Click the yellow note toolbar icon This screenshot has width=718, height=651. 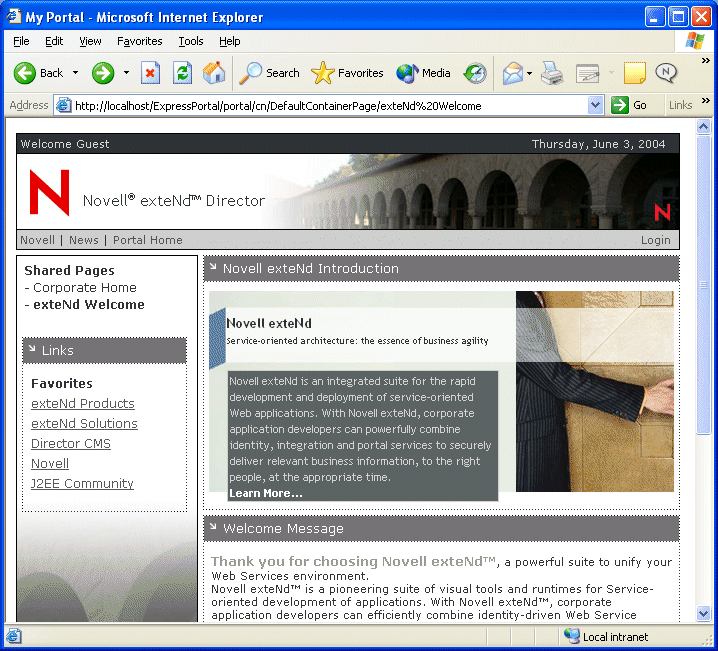635,73
